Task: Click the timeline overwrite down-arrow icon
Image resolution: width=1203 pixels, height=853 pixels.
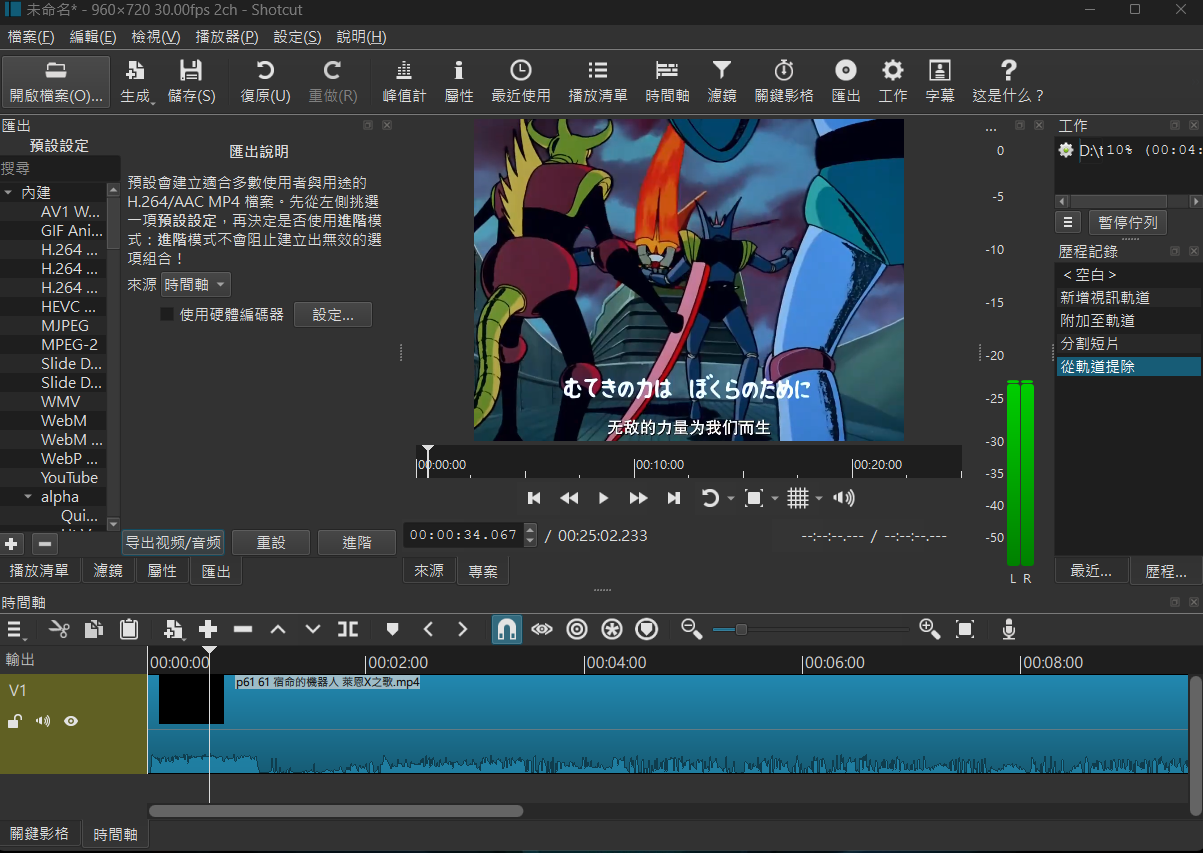Action: pyautogui.click(x=313, y=629)
